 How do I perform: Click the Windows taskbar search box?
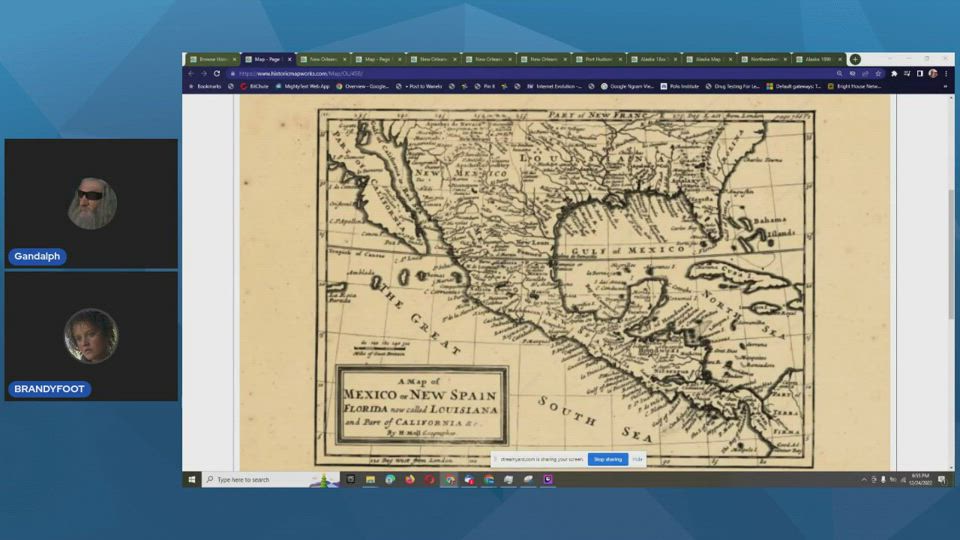tap(260, 480)
